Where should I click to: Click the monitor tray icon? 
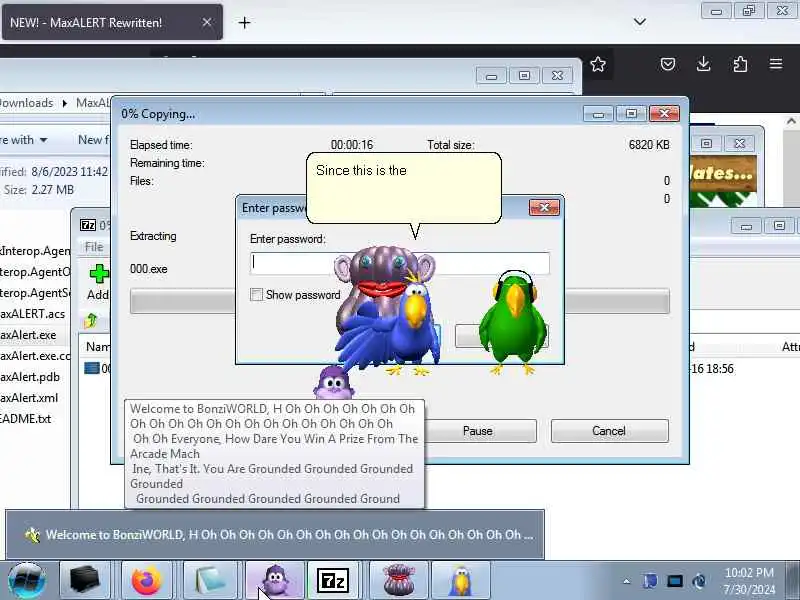(674, 581)
